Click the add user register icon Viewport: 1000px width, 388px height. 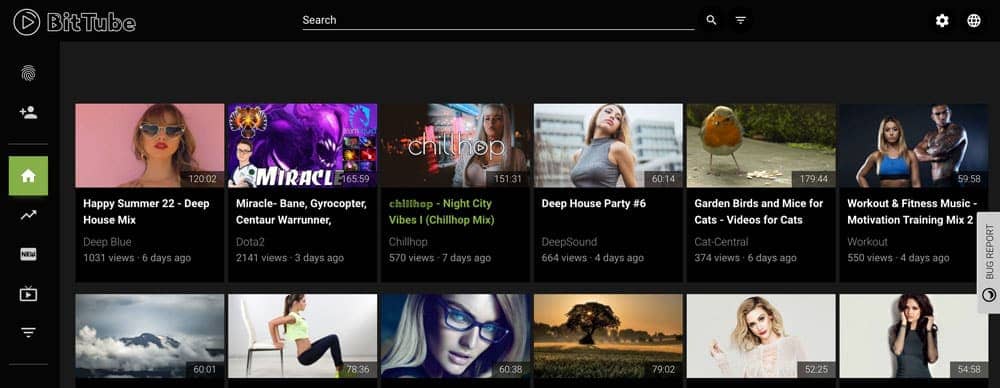pos(28,113)
